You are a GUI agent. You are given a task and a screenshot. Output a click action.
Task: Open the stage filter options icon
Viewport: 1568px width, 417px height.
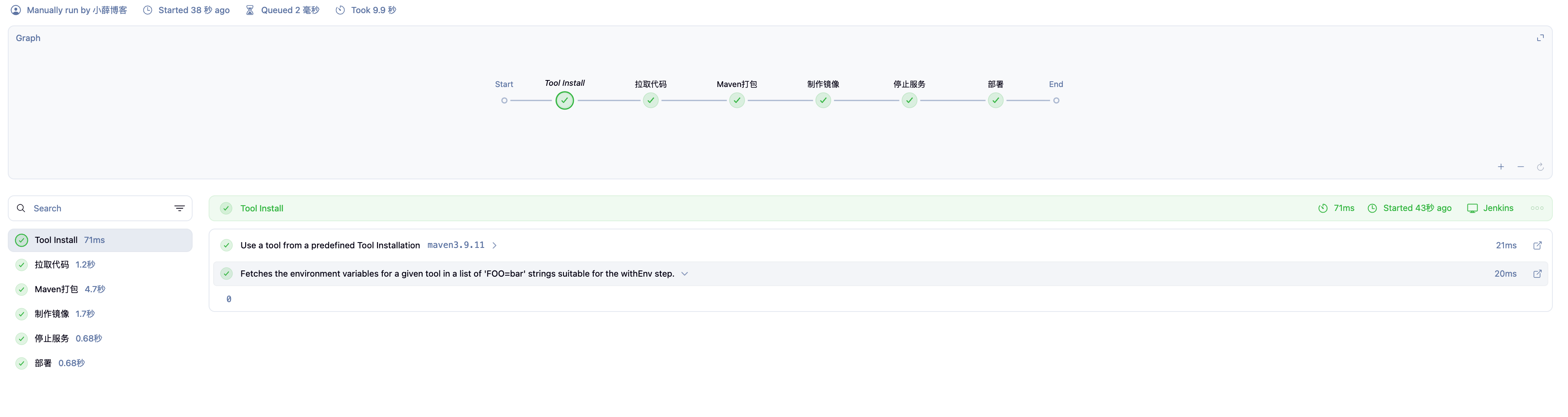pyautogui.click(x=179, y=208)
